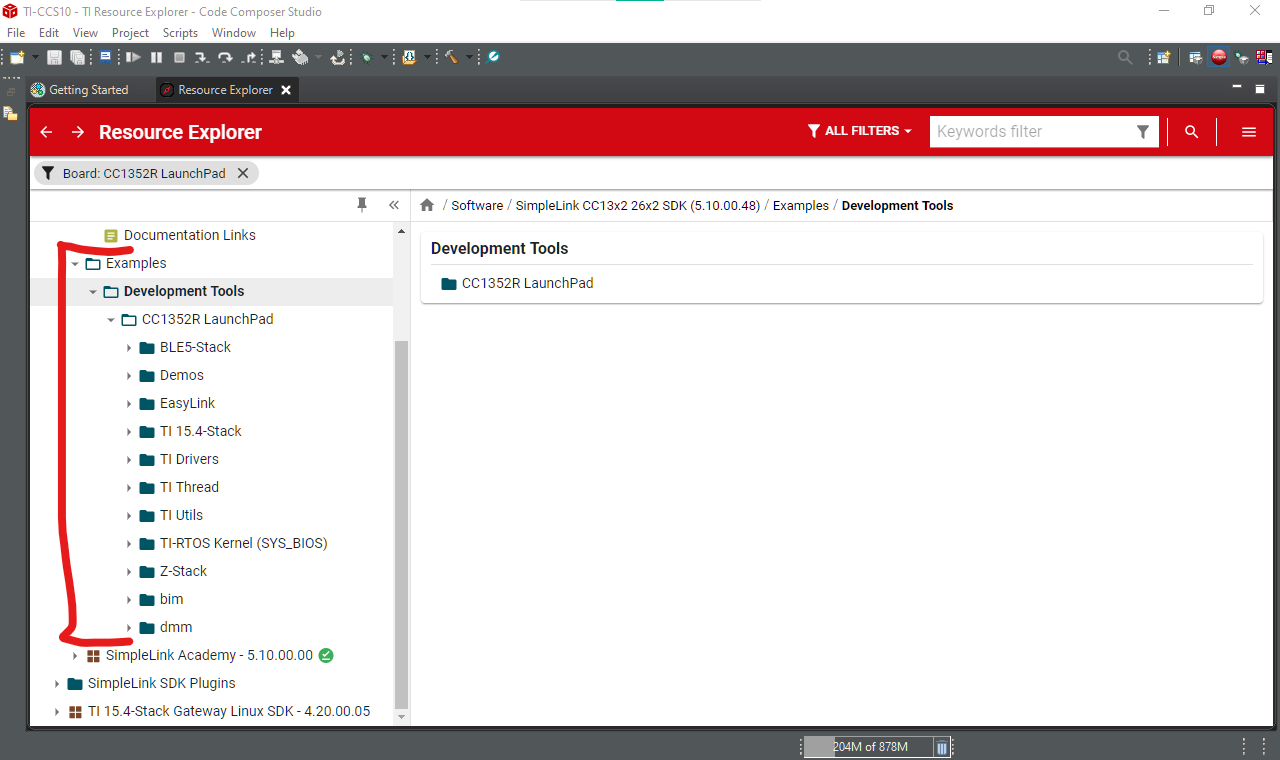The width and height of the screenshot is (1280, 760).
Task: Open the hamburger menu in Resource Explorer
Action: pyautogui.click(x=1249, y=132)
